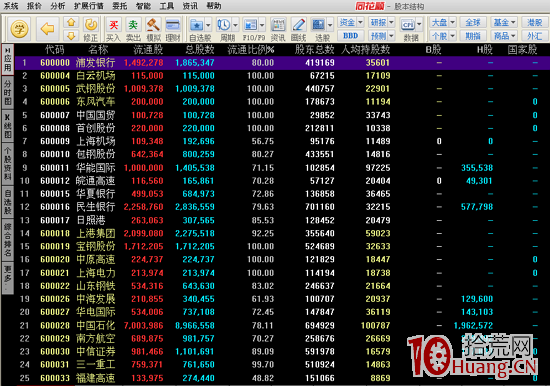Click the 学 learning icon in toolbar
This screenshot has height=386, width=550.
coord(19,28)
